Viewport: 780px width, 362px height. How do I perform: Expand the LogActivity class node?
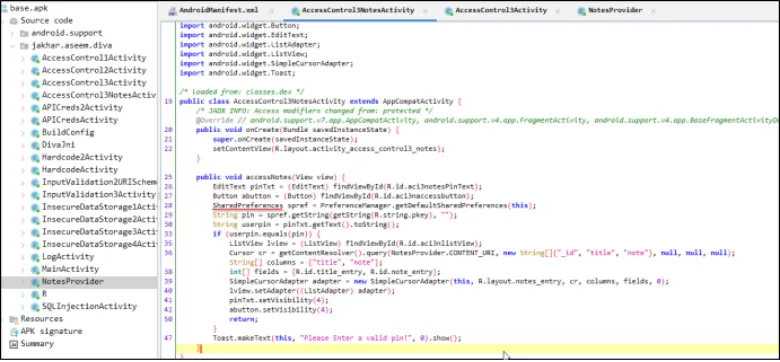pos(22,257)
